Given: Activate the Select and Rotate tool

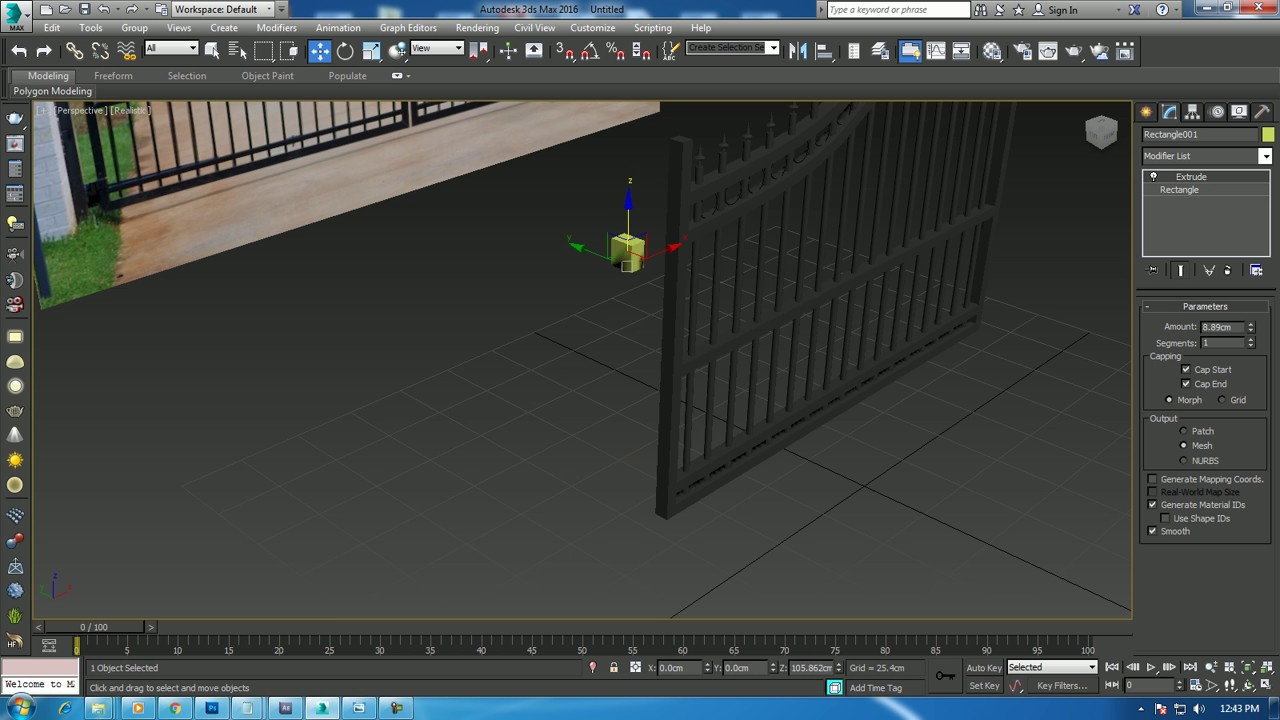Looking at the screenshot, I should point(345,51).
